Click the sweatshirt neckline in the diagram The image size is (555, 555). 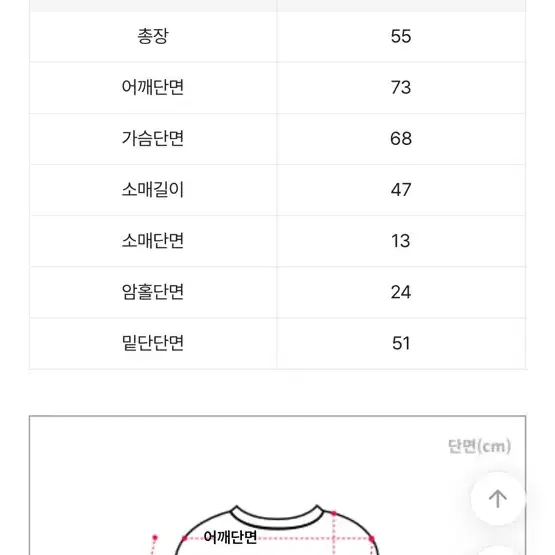(277, 517)
